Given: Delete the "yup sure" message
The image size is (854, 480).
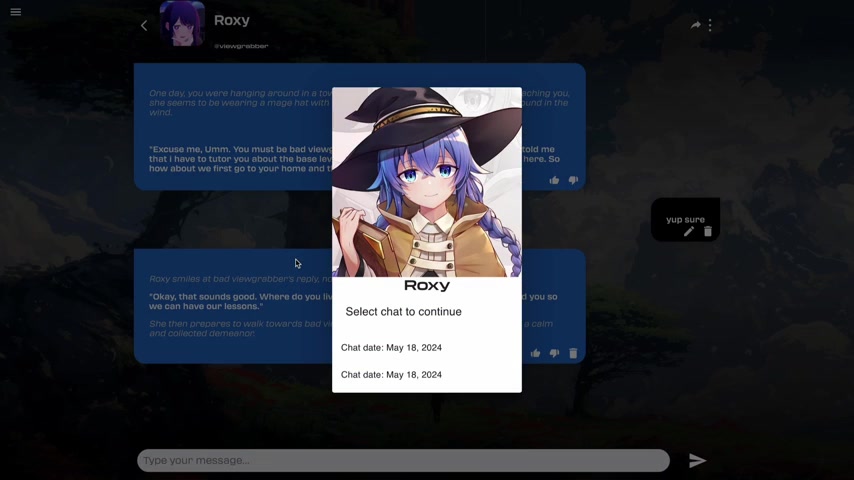Looking at the screenshot, I should (x=707, y=232).
